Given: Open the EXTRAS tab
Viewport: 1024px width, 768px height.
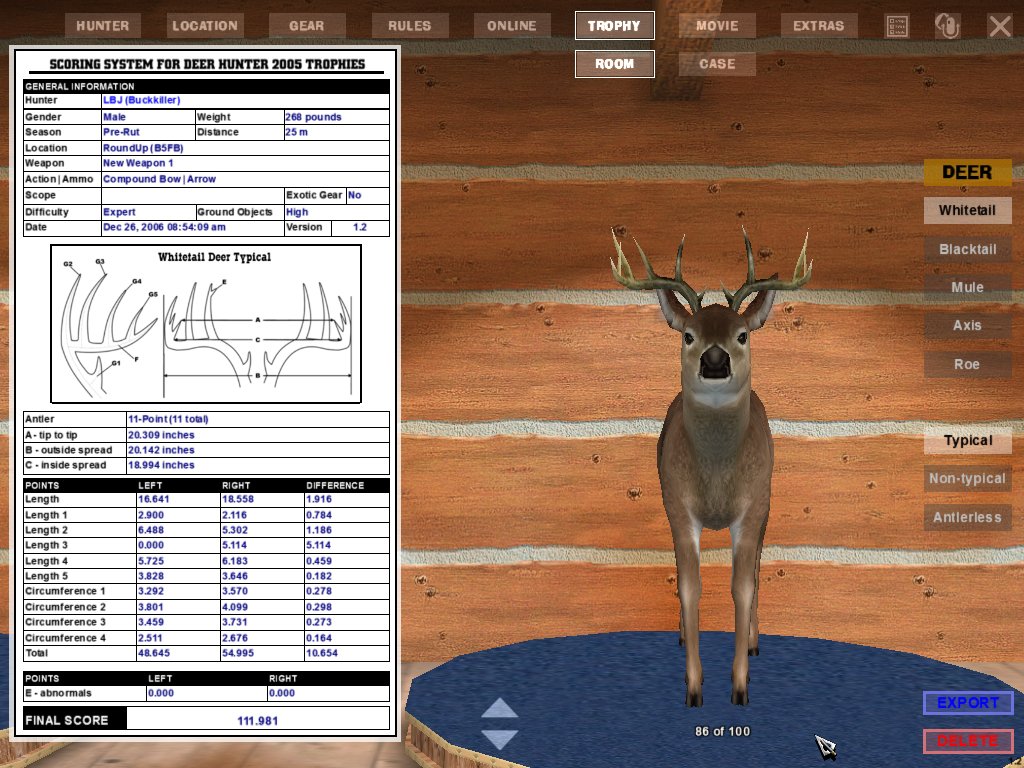Looking at the screenshot, I should coord(819,26).
